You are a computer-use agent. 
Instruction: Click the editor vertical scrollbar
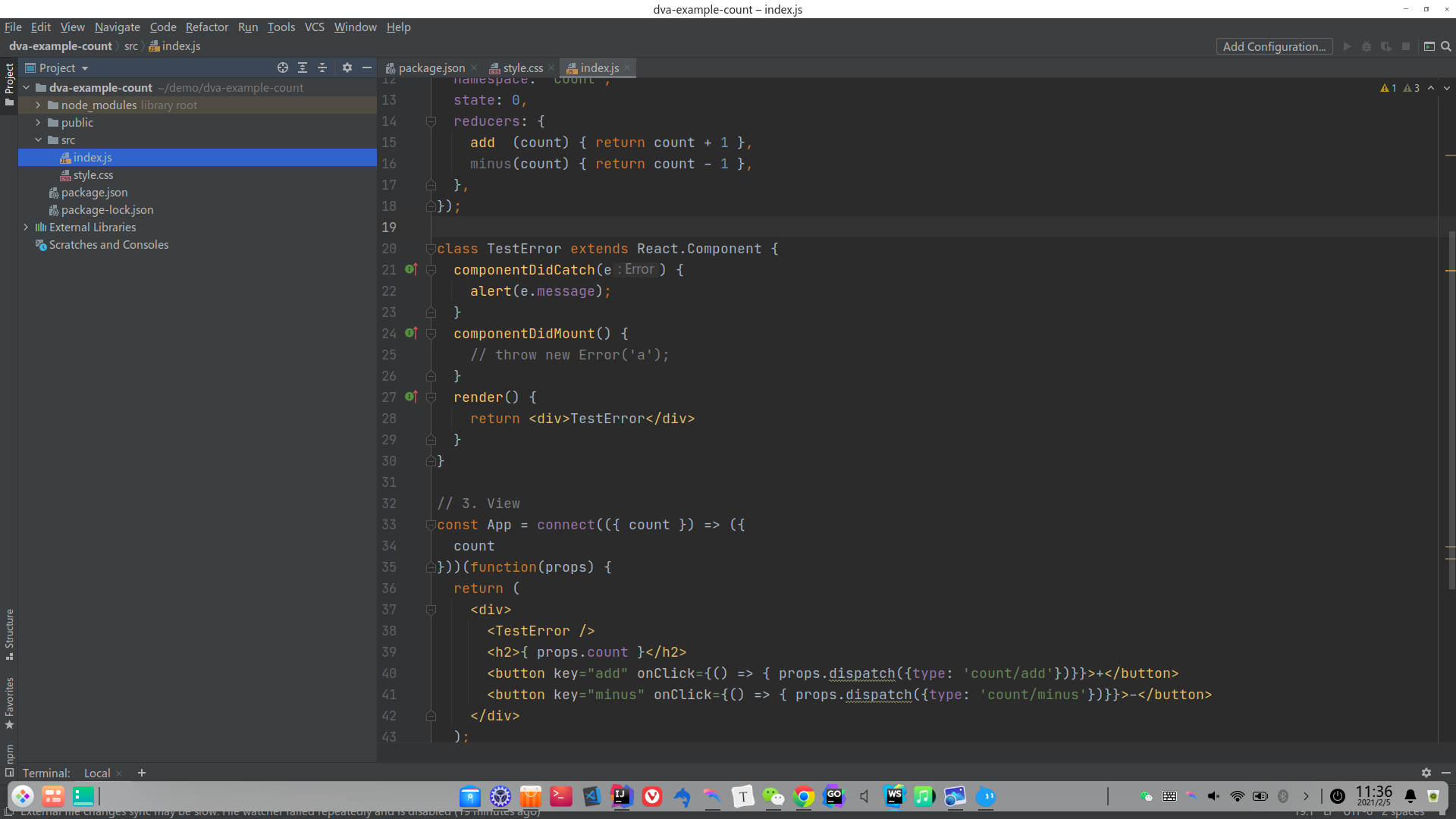(1451, 409)
